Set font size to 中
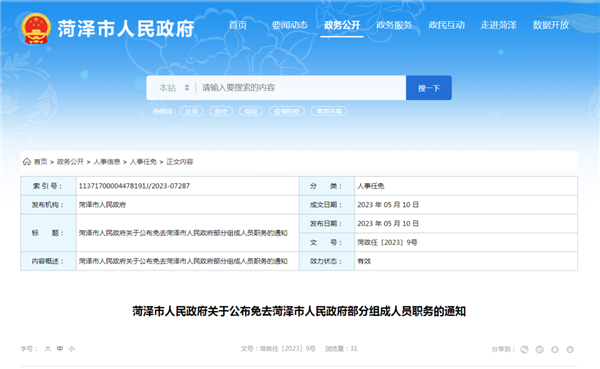Image resolution: width=600 pixels, height=369 pixels. (x=60, y=349)
